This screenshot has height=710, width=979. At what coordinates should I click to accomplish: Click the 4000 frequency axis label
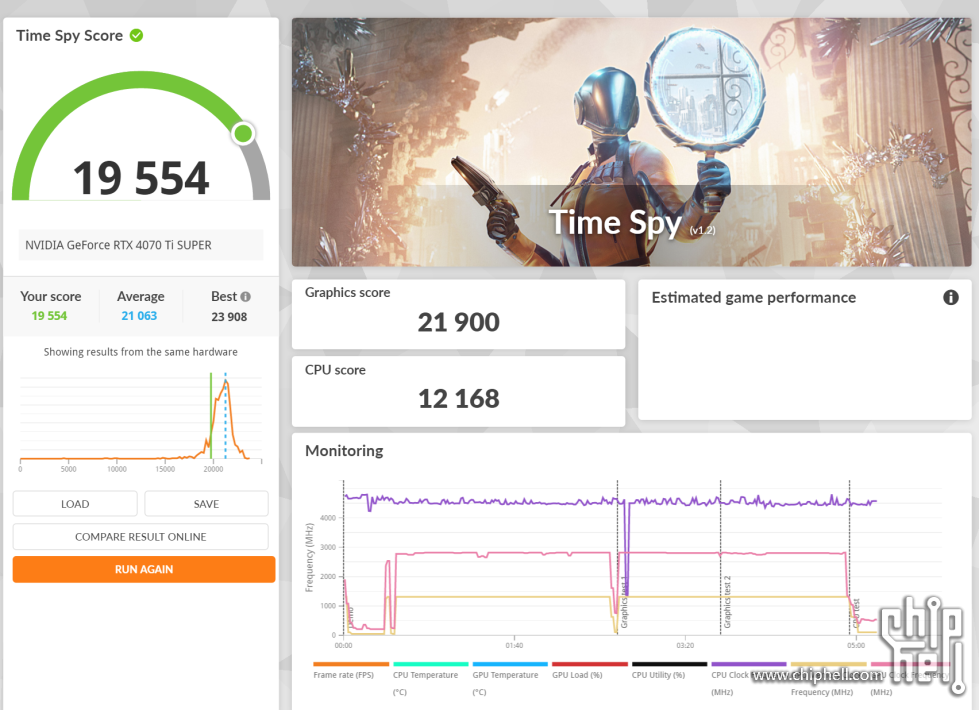pyautogui.click(x=328, y=518)
